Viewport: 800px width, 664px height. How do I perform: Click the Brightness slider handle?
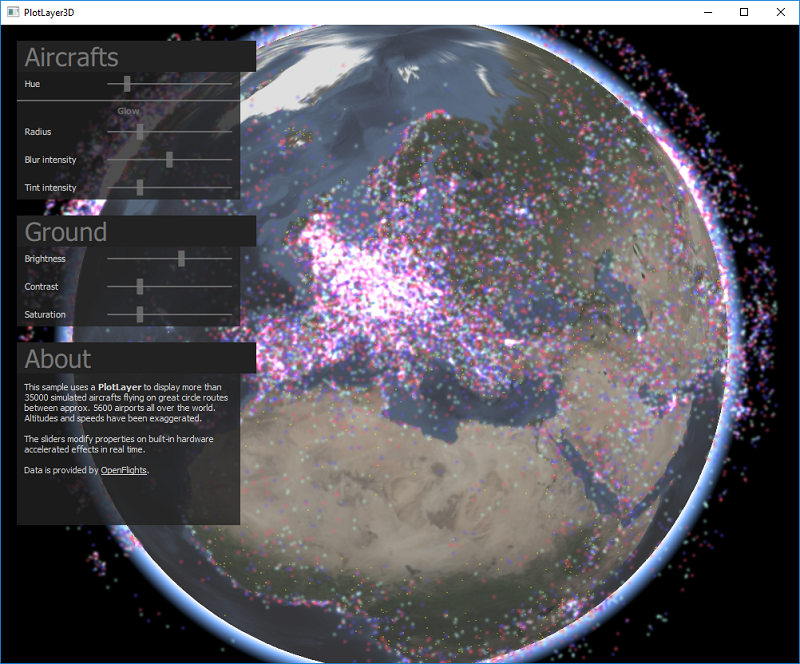click(x=181, y=259)
